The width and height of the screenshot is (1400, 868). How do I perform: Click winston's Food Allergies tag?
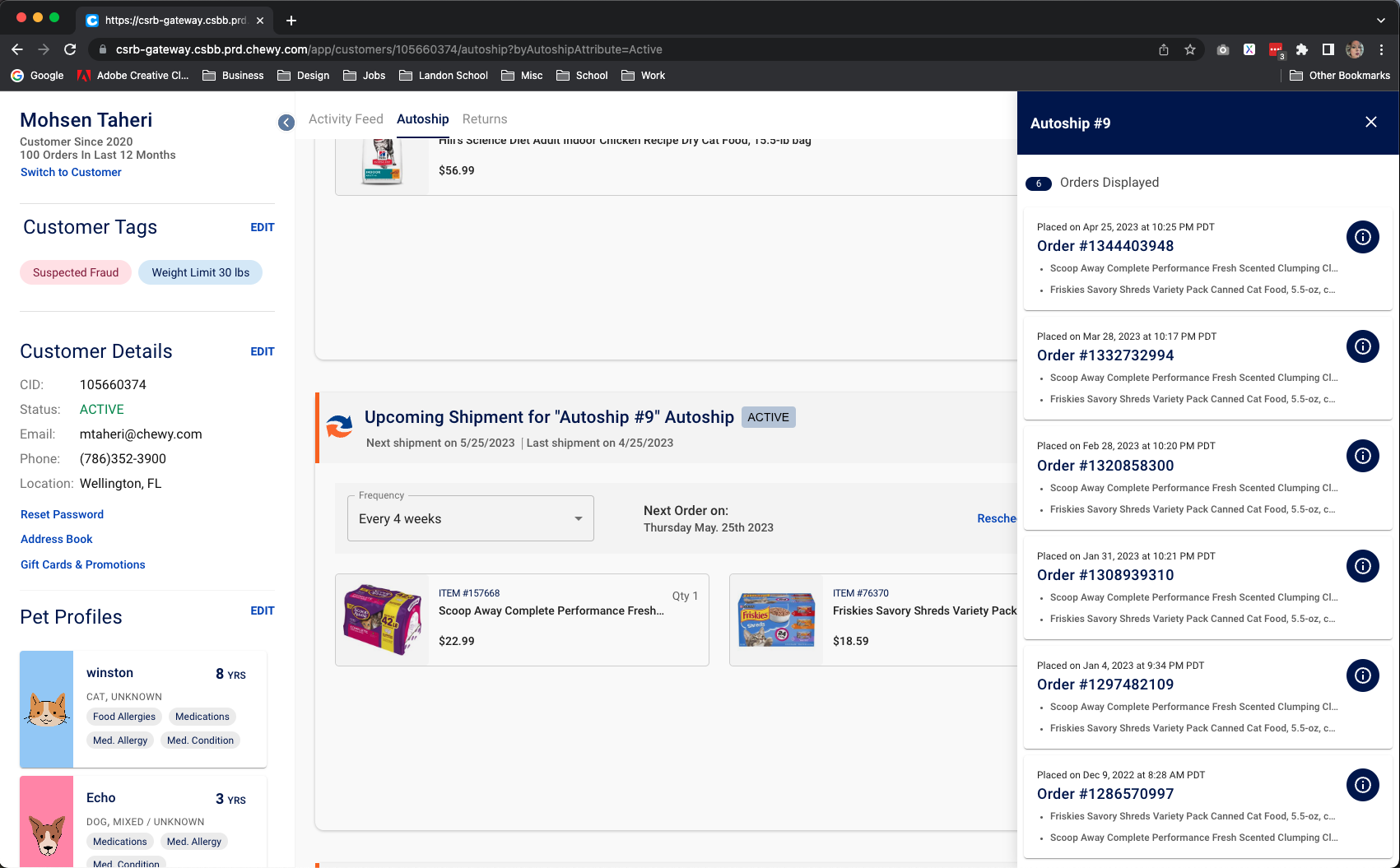click(124, 717)
